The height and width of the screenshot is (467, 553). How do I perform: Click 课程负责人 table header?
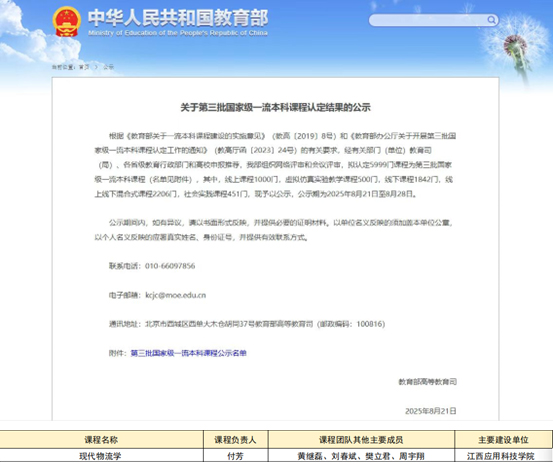[x=236, y=440]
